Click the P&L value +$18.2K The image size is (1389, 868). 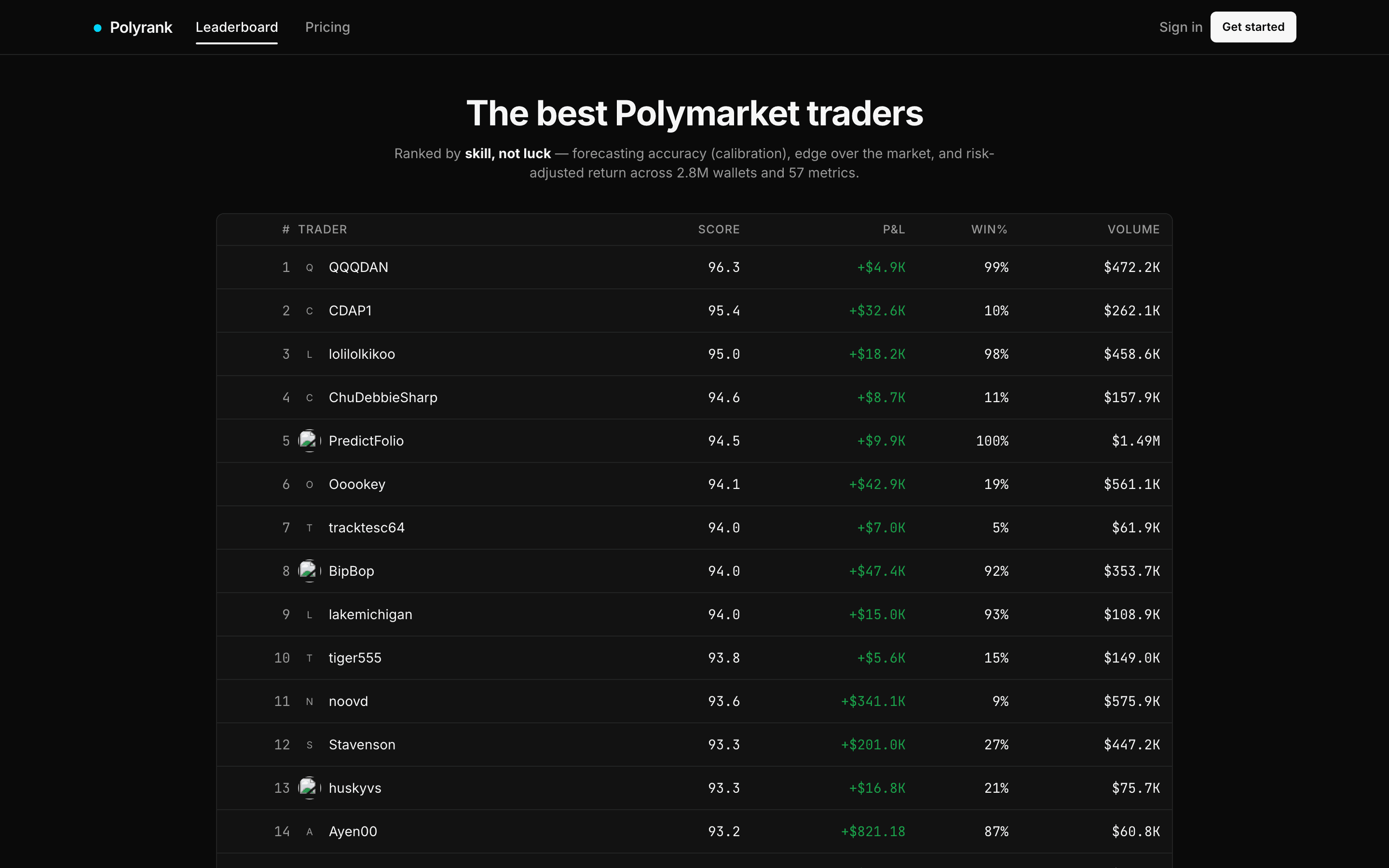877,354
